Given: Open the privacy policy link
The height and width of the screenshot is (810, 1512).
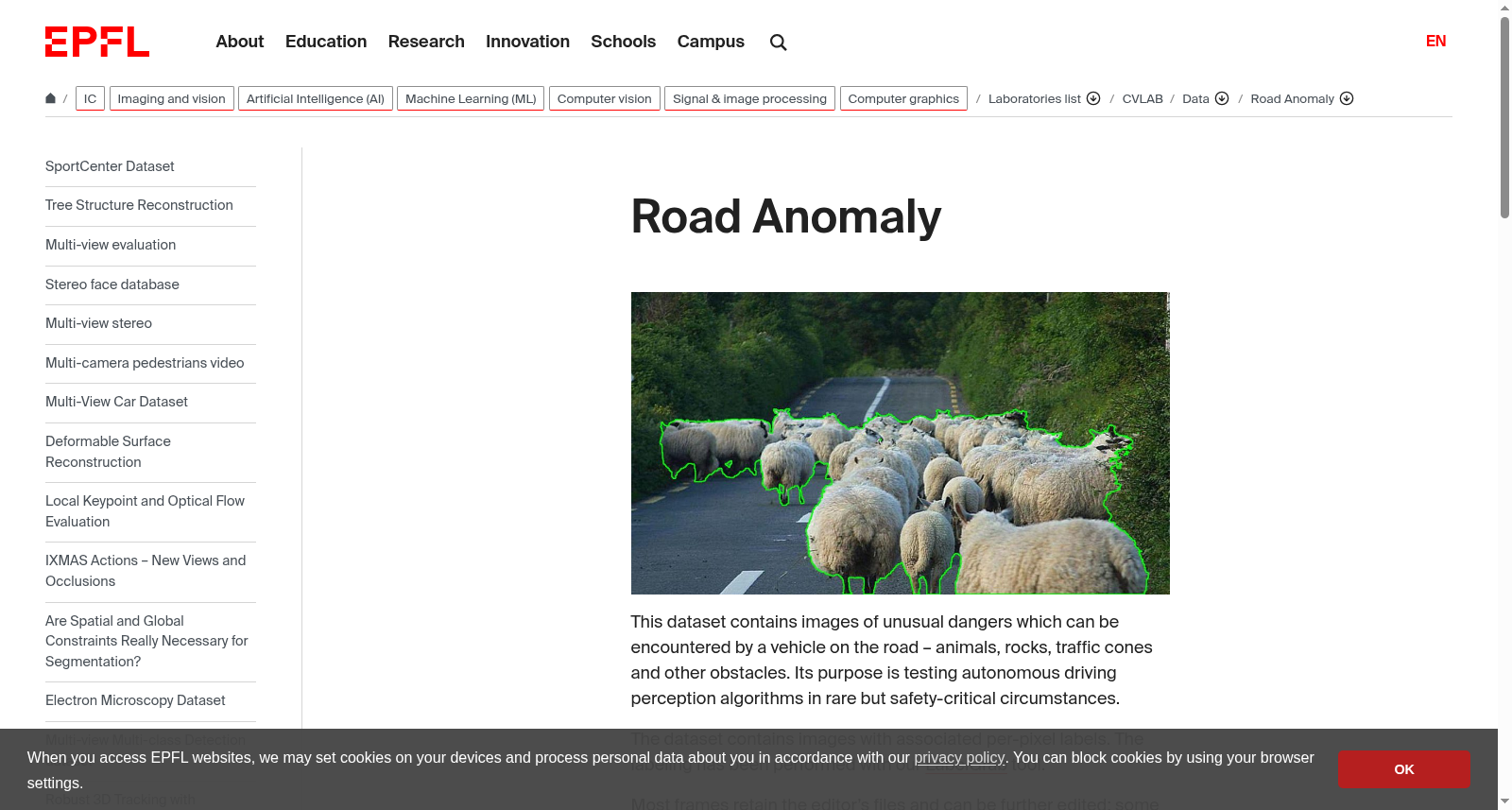Looking at the screenshot, I should (959, 758).
